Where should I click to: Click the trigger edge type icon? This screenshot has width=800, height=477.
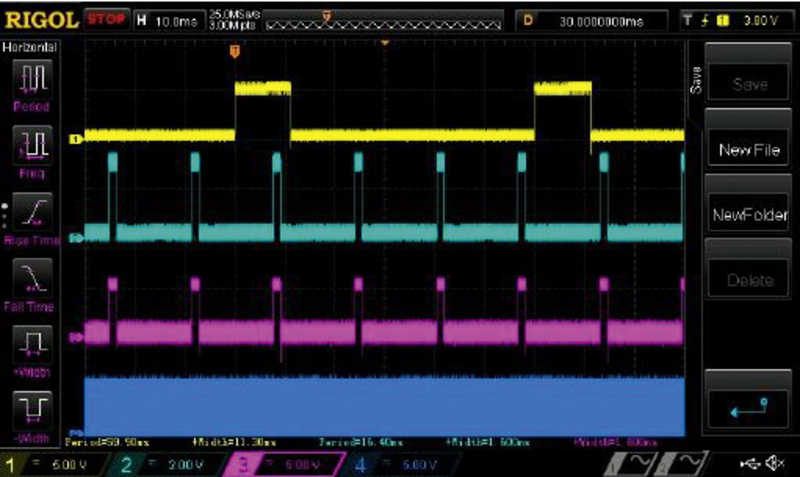point(705,20)
